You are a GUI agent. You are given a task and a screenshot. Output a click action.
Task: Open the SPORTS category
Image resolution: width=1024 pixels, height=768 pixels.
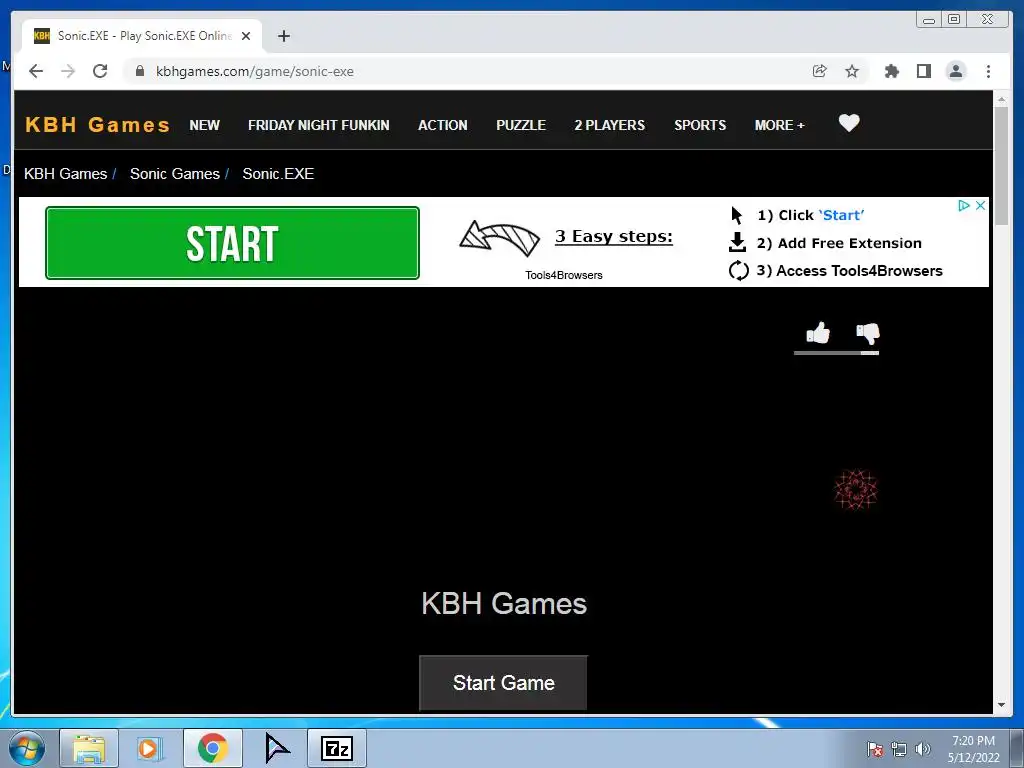[700, 125]
